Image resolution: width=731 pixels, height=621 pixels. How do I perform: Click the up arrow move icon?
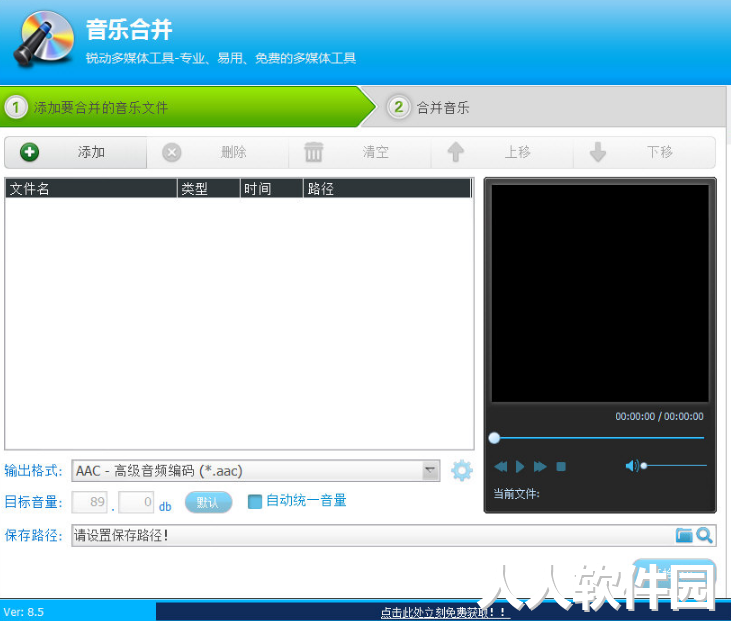click(x=455, y=152)
